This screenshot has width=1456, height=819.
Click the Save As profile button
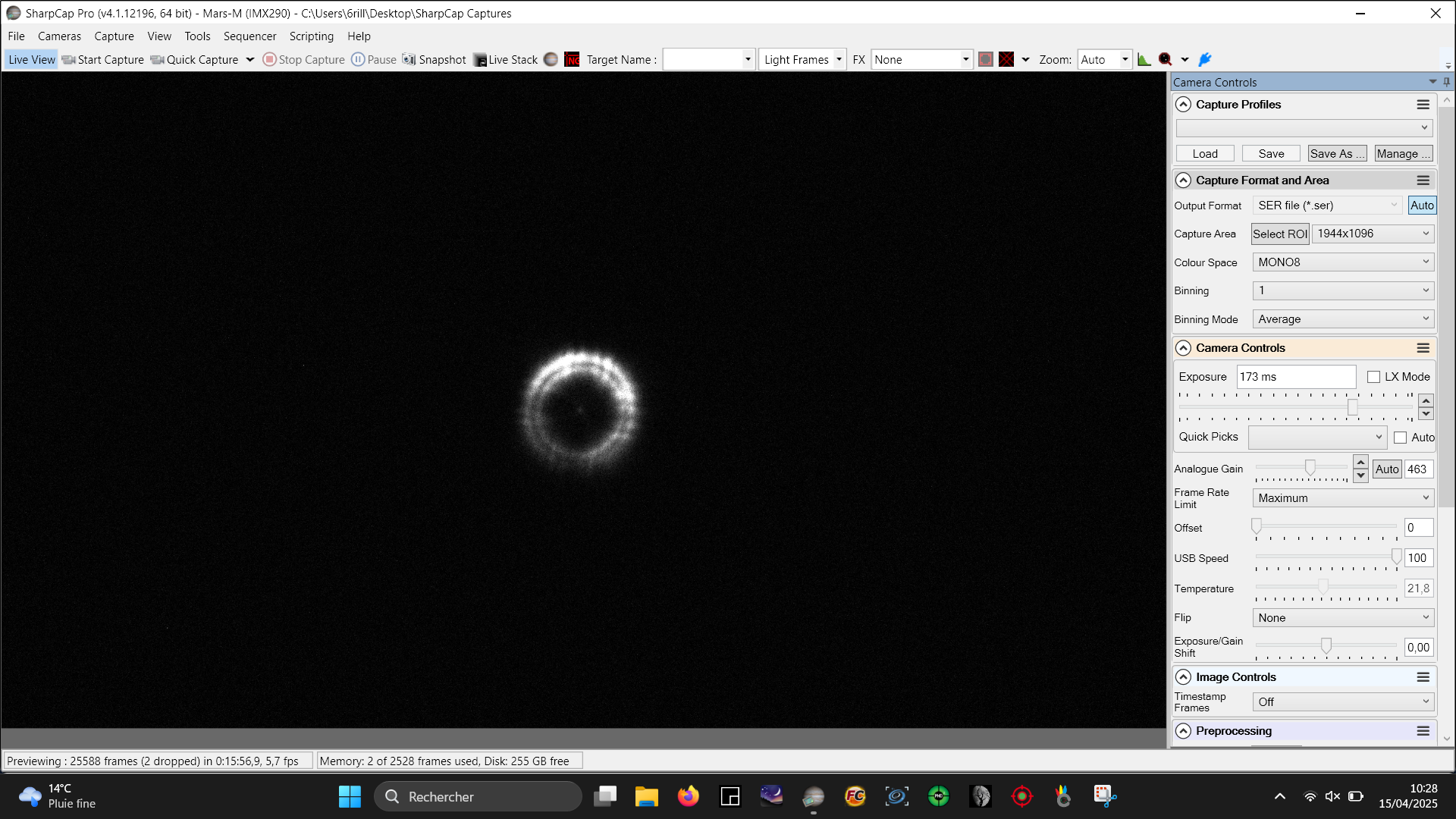coord(1337,154)
